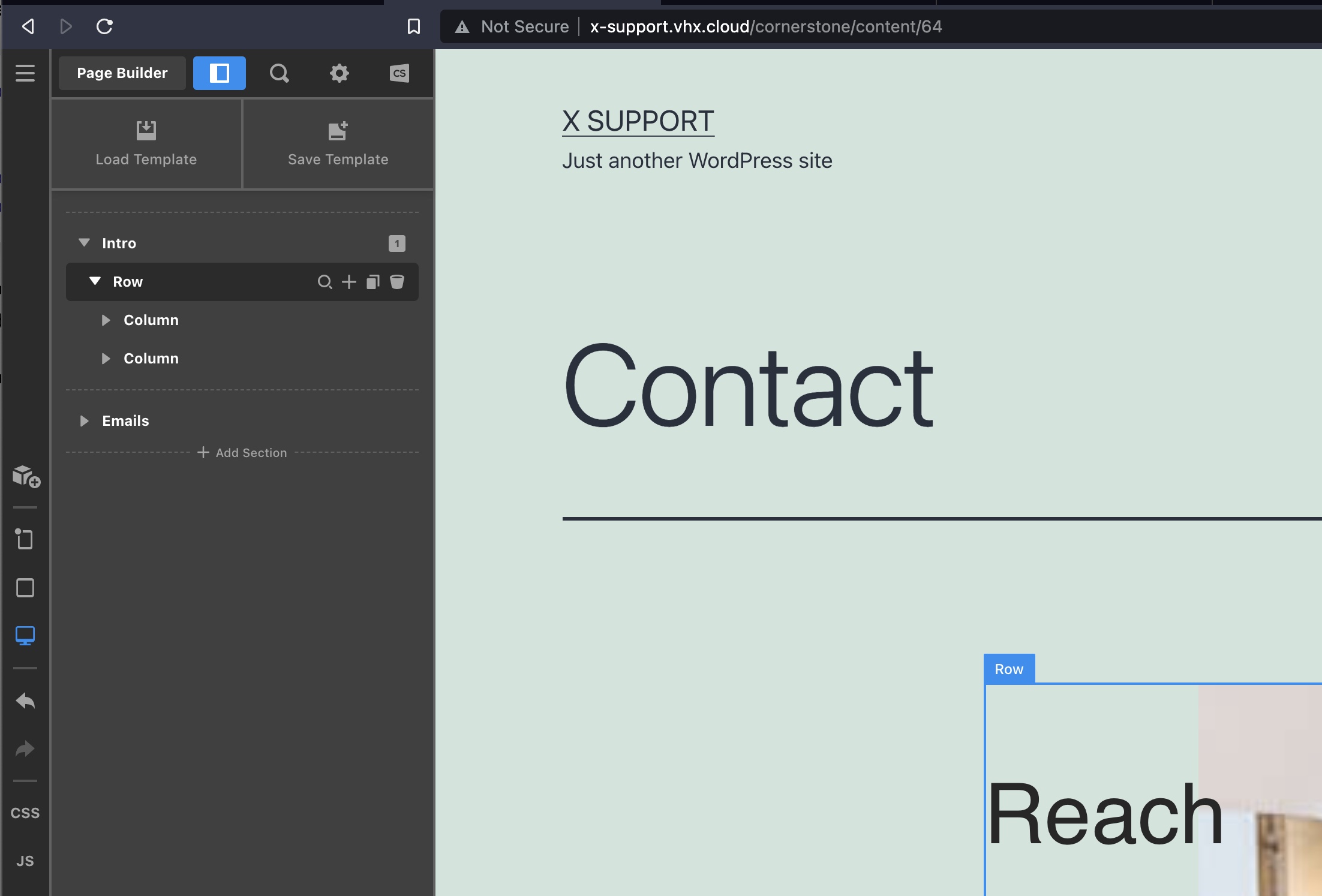
Task: Open the hamburger menu in sidebar
Action: click(x=25, y=73)
